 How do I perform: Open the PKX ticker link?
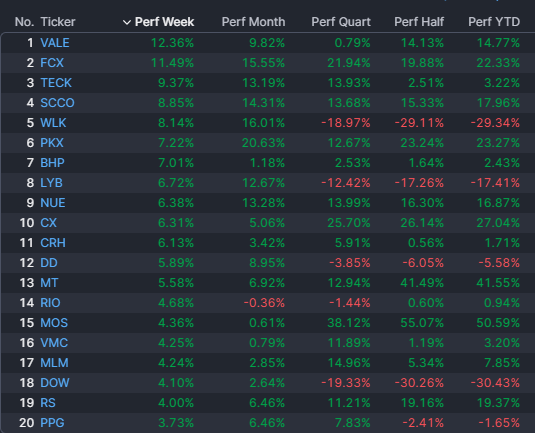52,143
